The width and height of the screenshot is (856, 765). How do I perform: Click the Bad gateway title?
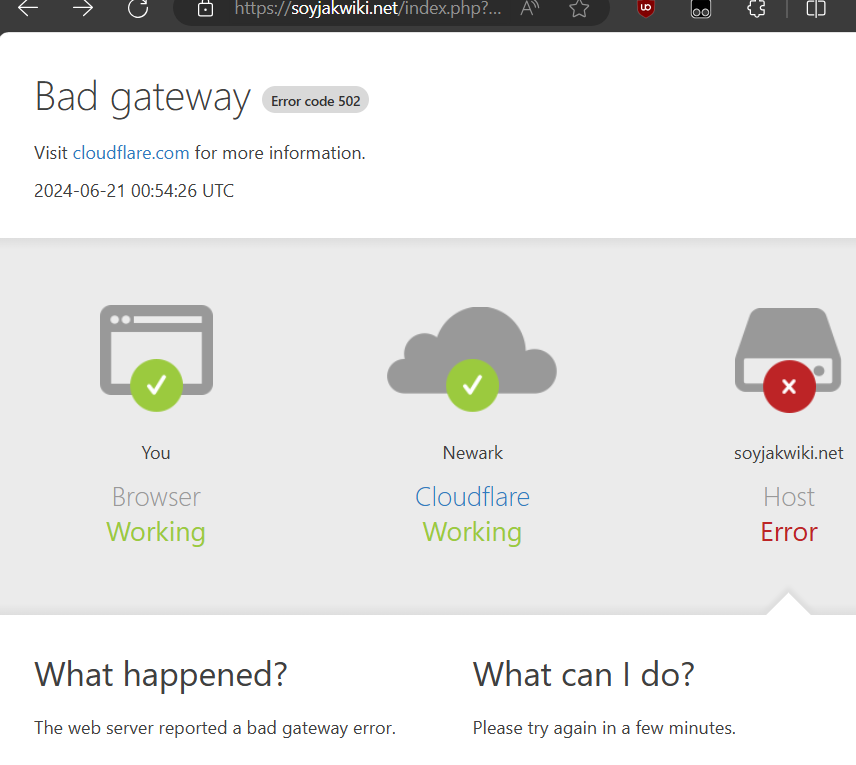tap(142, 97)
